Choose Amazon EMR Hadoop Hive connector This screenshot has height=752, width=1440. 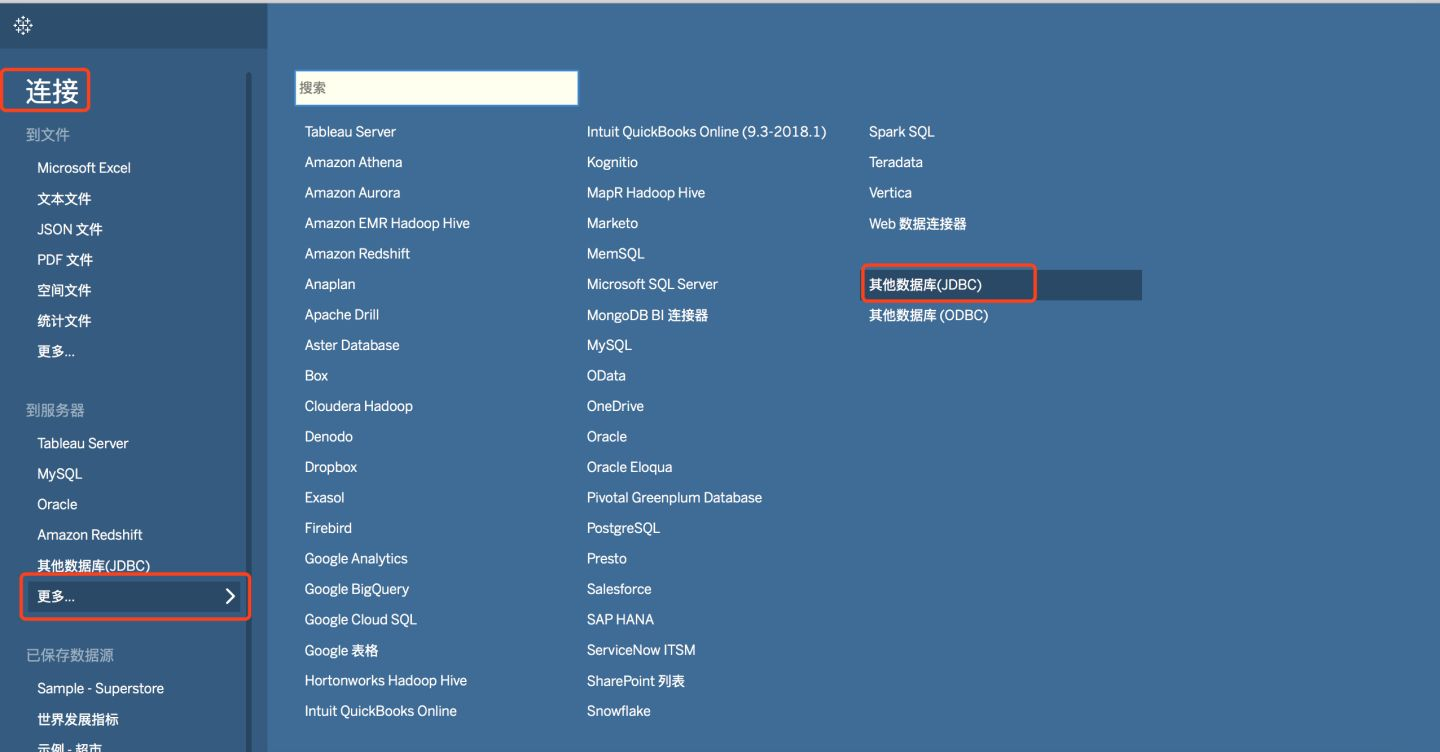pos(387,223)
